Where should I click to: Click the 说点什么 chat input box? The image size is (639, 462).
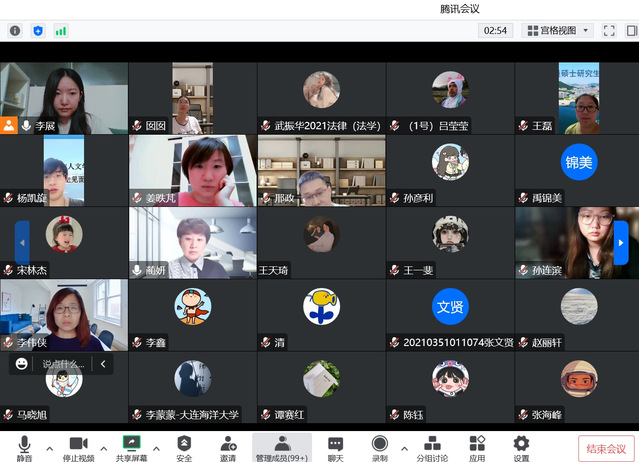click(x=64, y=365)
